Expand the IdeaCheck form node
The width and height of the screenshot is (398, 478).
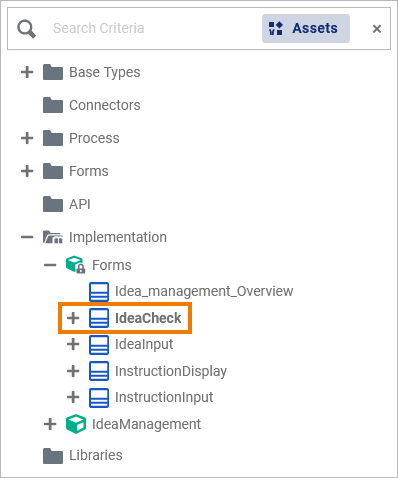tap(73, 318)
